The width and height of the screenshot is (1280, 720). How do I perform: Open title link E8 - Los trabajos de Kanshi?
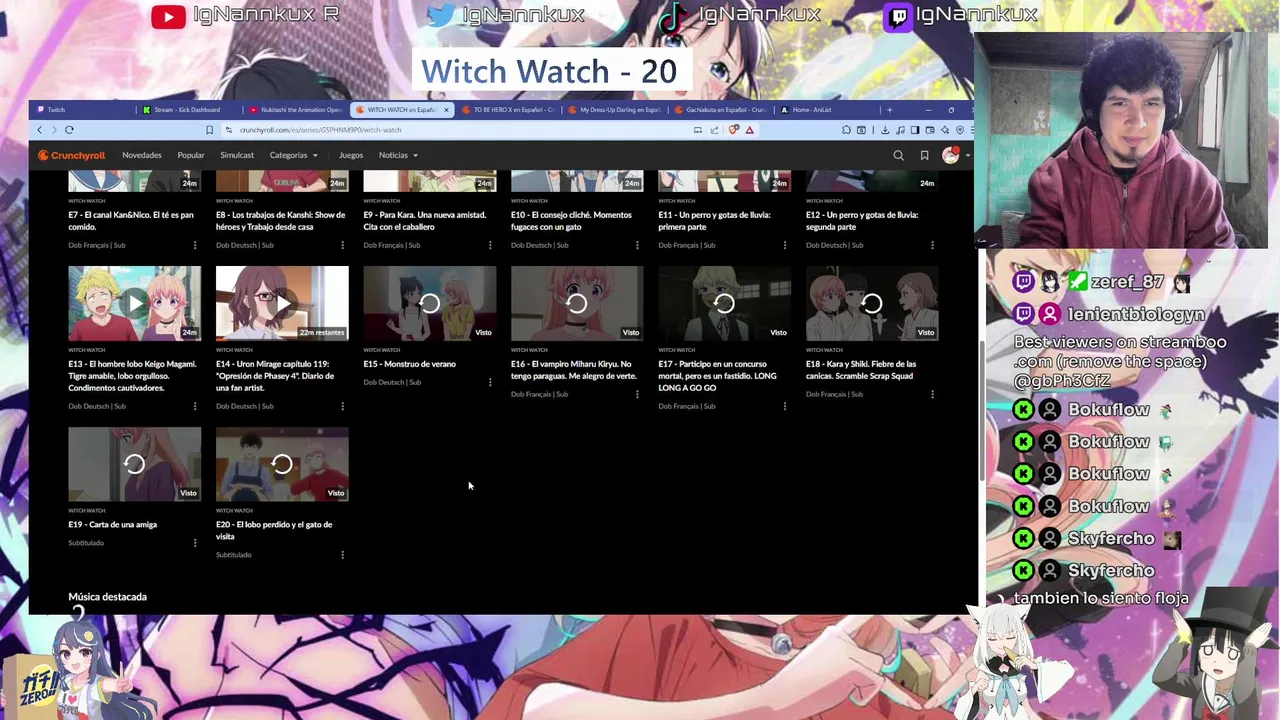coord(280,221)
